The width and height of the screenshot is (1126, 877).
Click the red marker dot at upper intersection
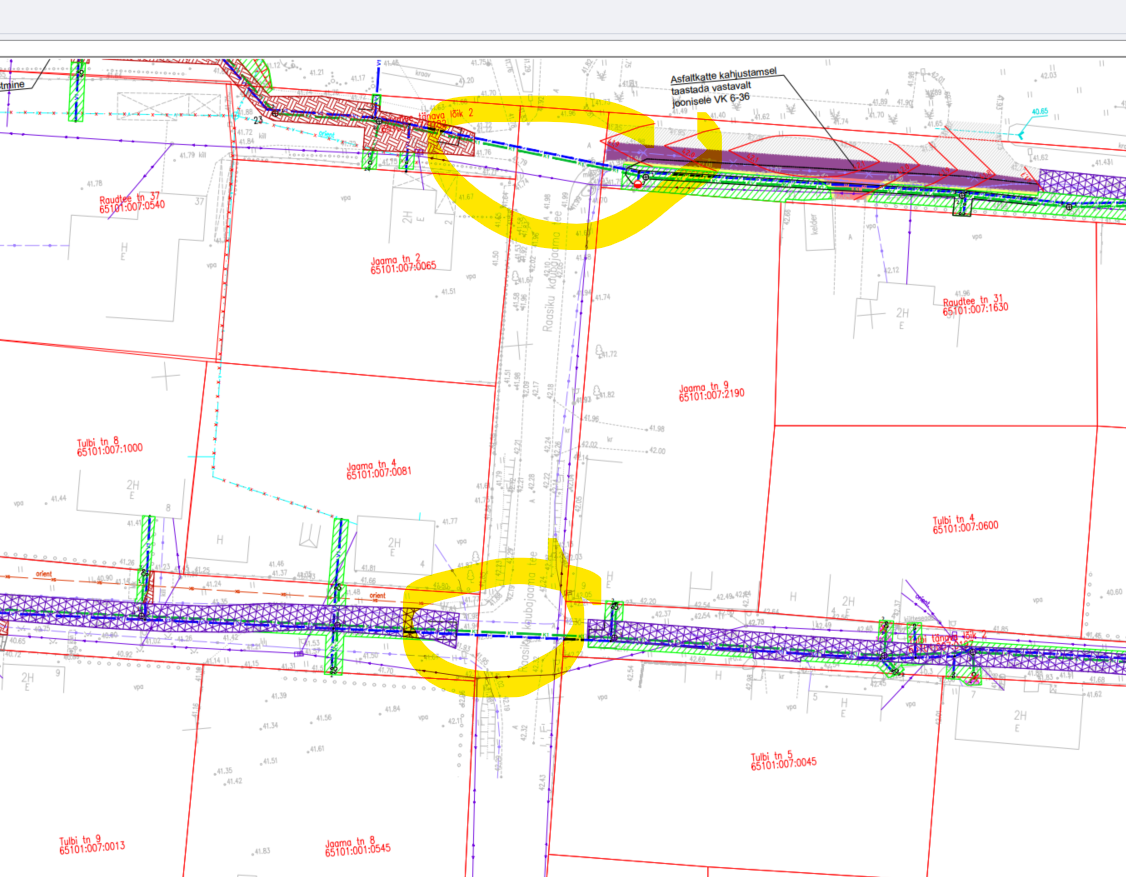click(x=638, y=184)
